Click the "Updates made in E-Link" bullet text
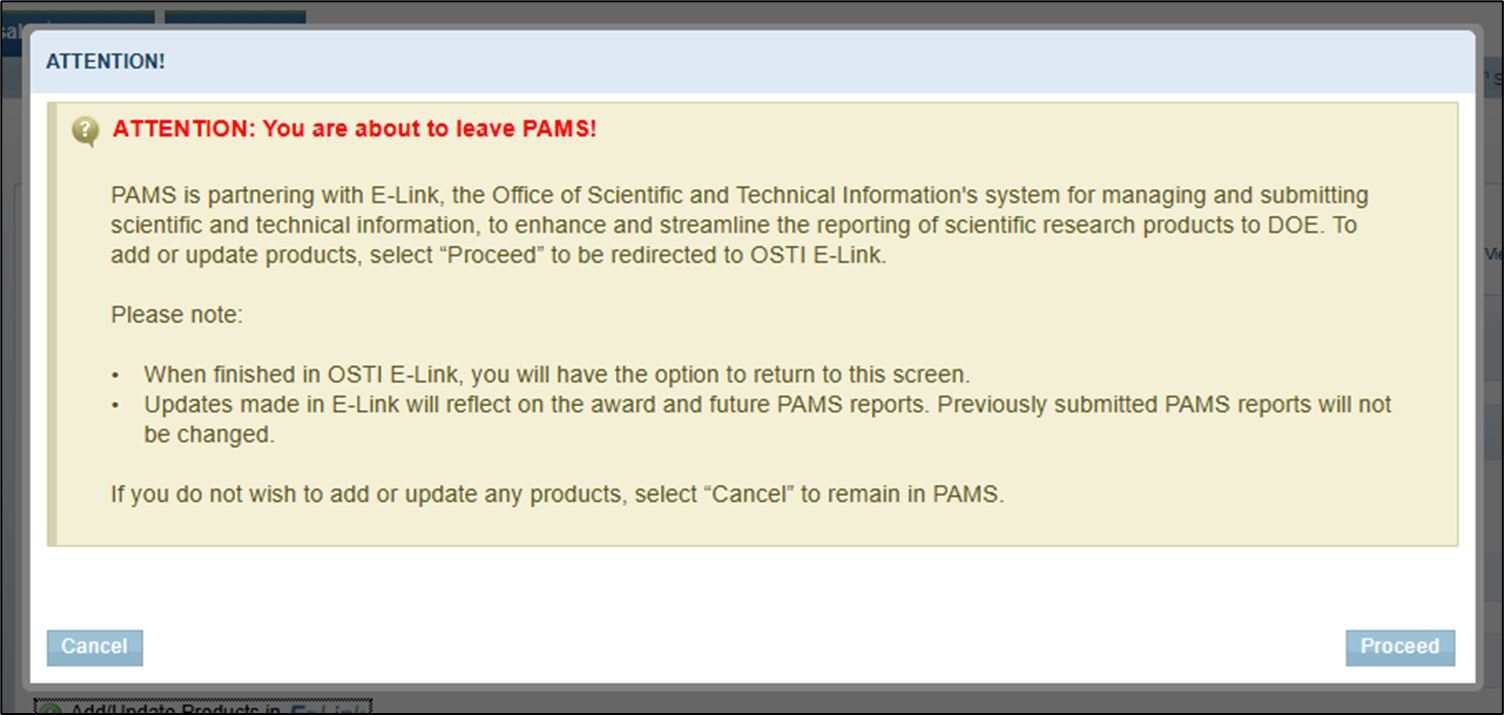The height and width of the screenshot is (715, 1504). click(767, 405)
